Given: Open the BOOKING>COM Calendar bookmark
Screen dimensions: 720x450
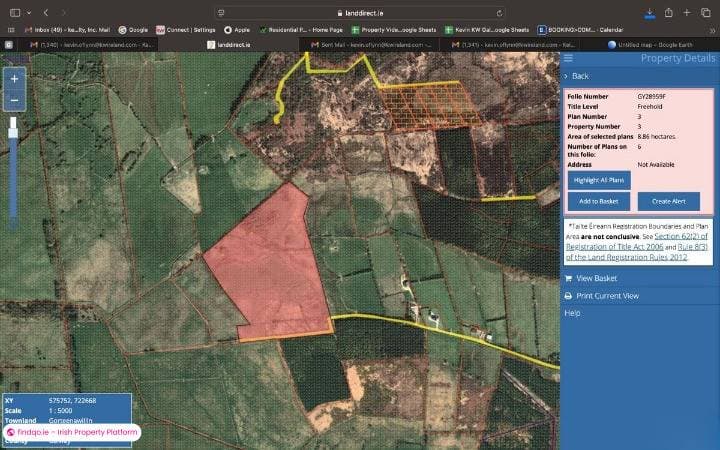Looking at the screenshot, I should click(x=580, y=30).
